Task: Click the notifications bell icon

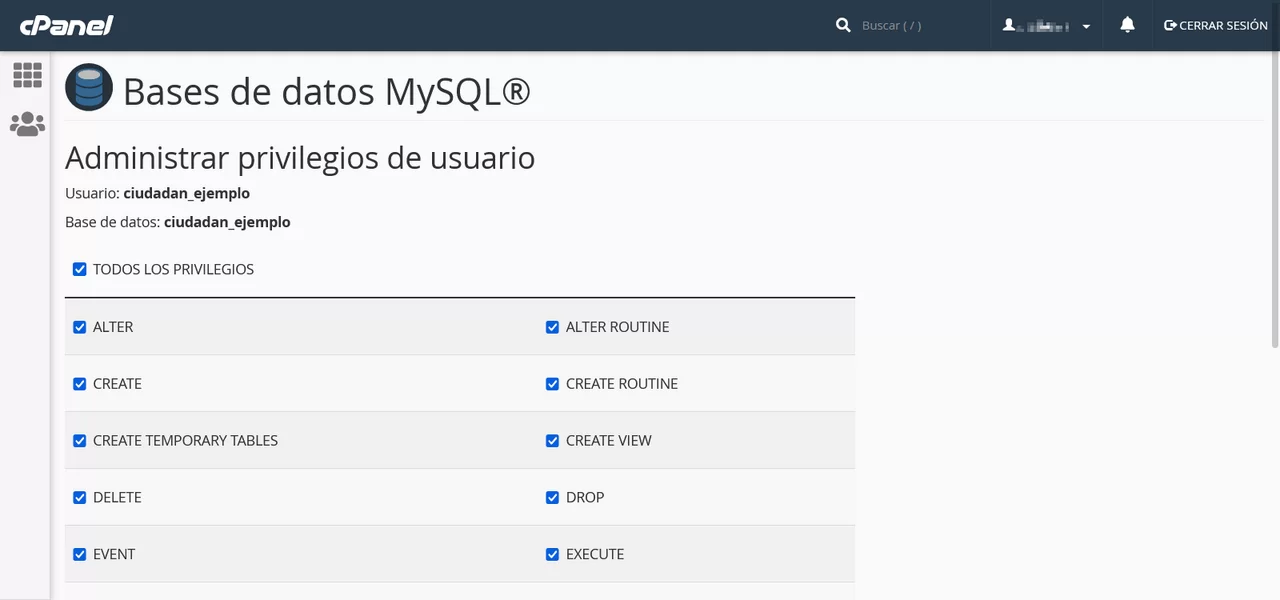Action: pyautogui.click(x=1127, y=25)
